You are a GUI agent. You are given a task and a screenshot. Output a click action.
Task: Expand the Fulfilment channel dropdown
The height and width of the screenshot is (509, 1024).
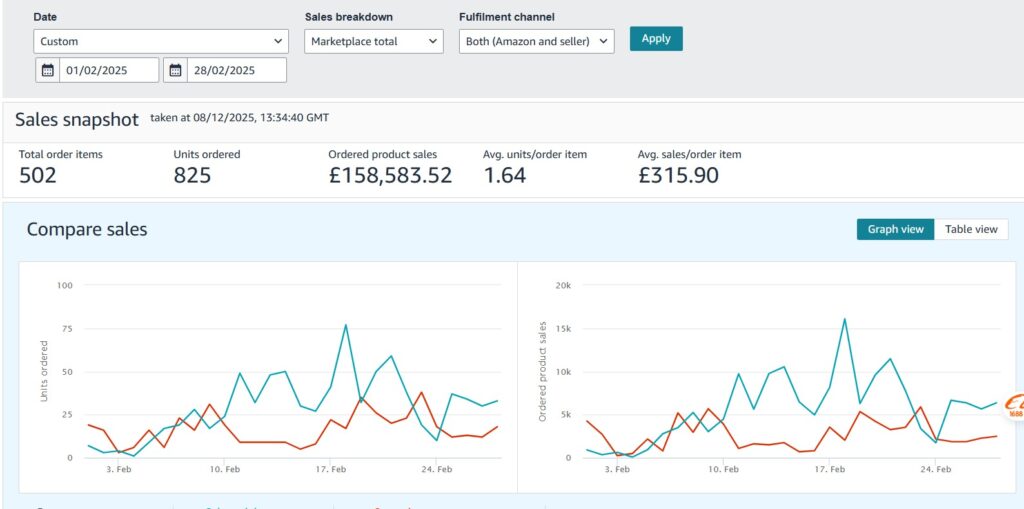pyautogui.click(x=536, y=41)
